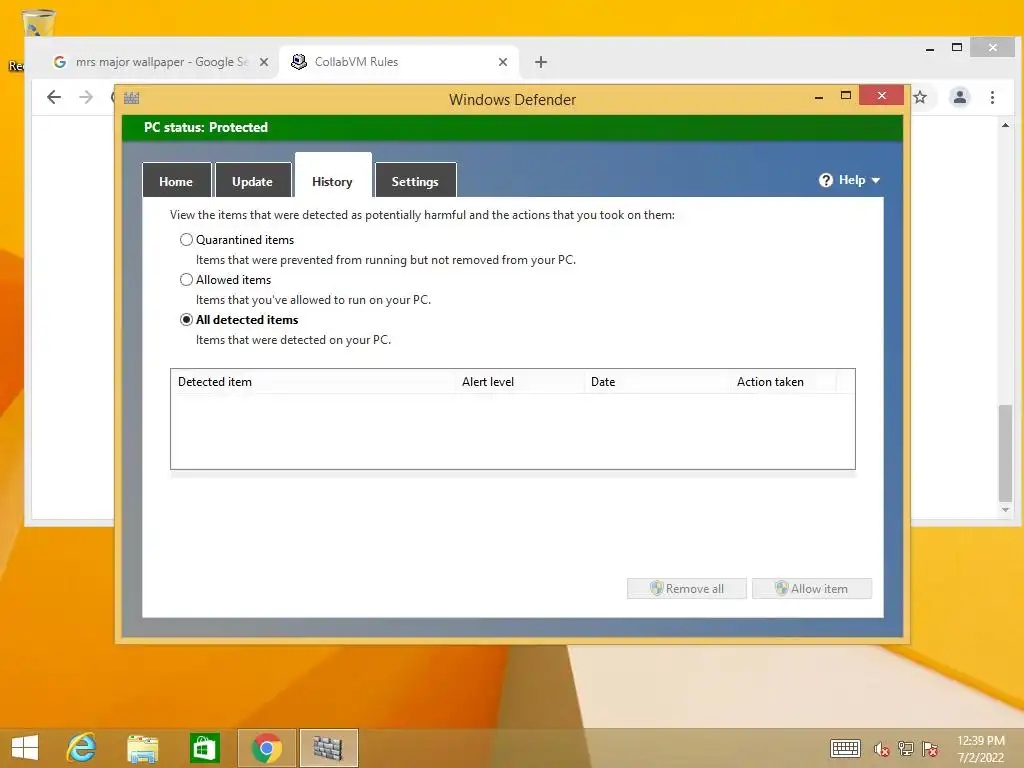
Task: Close the mrs major wallpaper tab
Action: [x=264, y=62]
